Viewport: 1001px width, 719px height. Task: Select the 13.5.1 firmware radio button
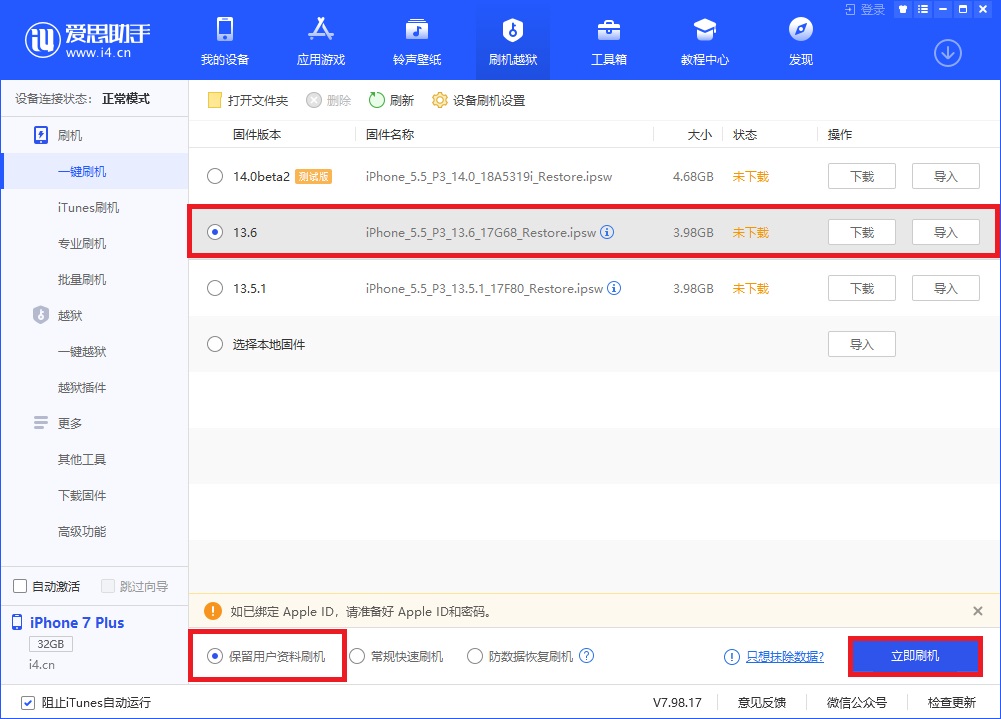tap(214, 288)
